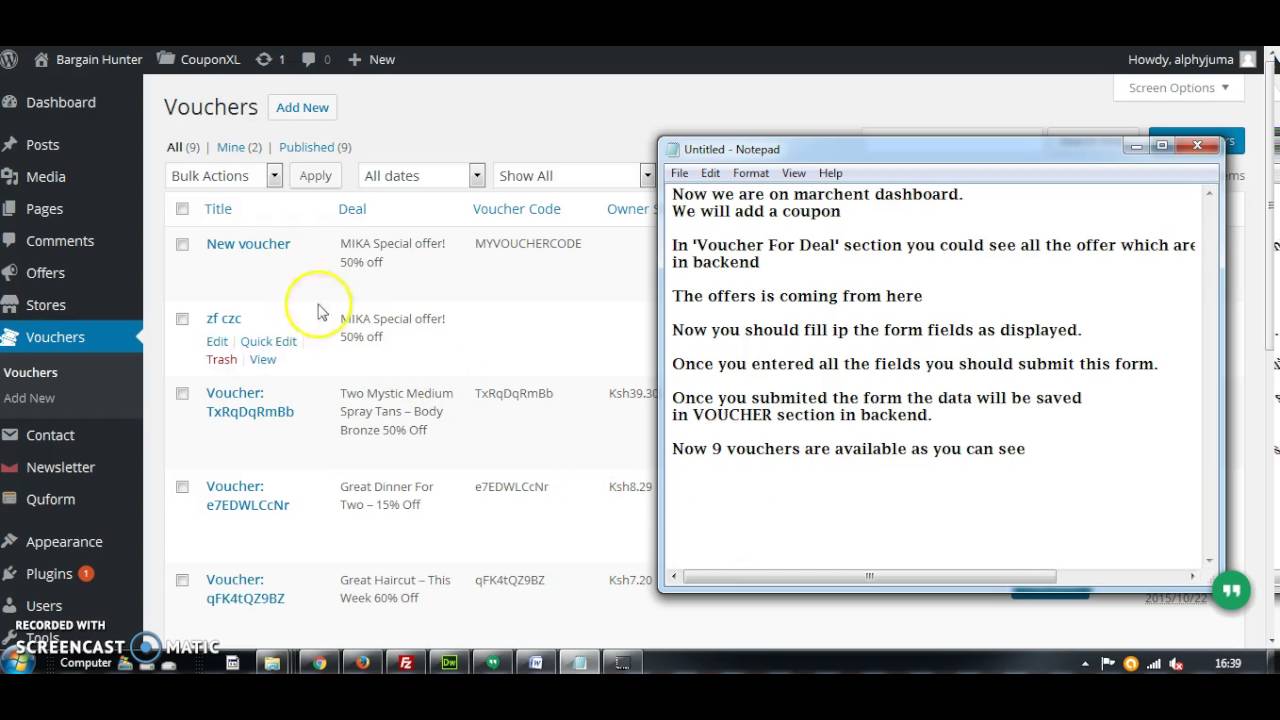Open Firefox from the taskbar

coord(362,662)
